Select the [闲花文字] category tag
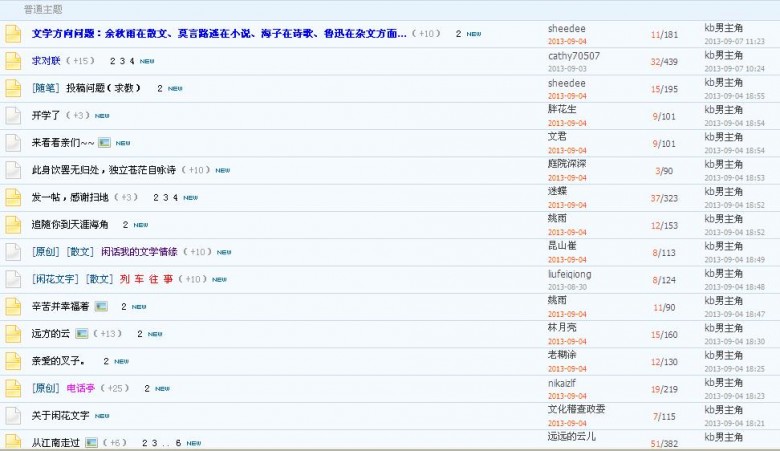 [55, 279]
